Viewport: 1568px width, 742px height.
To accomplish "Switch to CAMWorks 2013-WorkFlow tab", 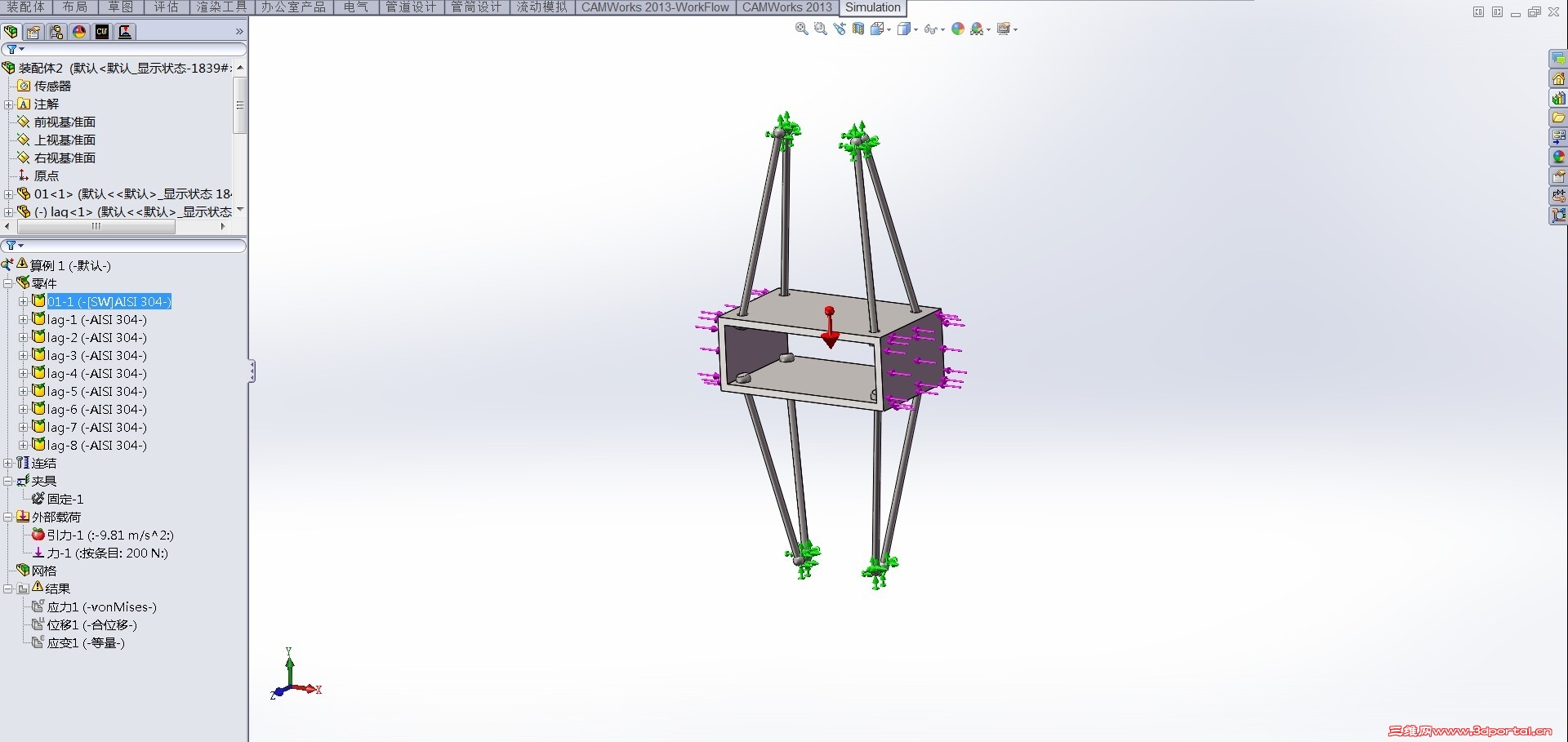I will 655,7.
